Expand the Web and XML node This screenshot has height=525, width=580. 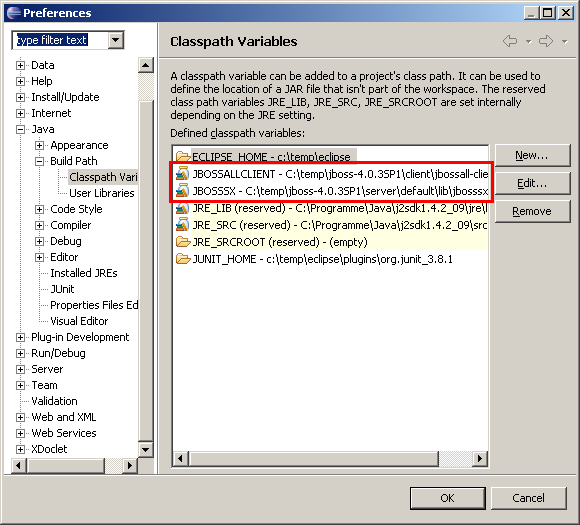(20, 417)
